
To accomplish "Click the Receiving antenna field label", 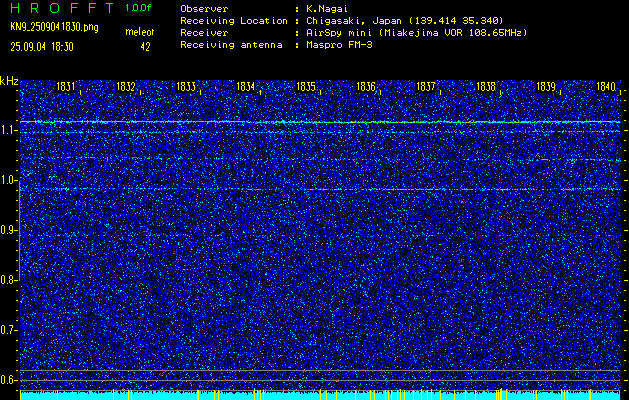I will (x=231, y=45).
